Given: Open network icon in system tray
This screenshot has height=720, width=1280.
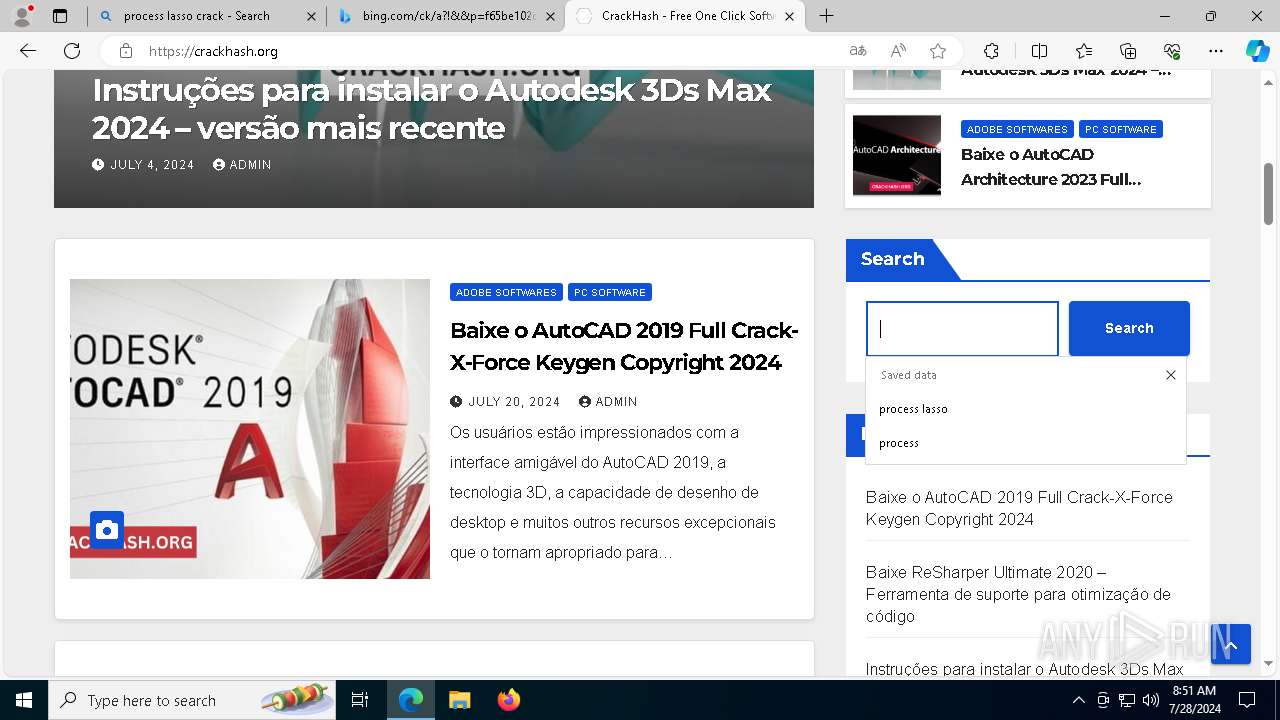Looking at the screenshot, I should click(x=1127, y=700).
